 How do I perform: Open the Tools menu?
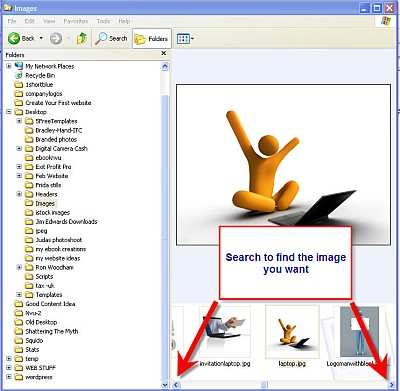click(x=103, y=21)
